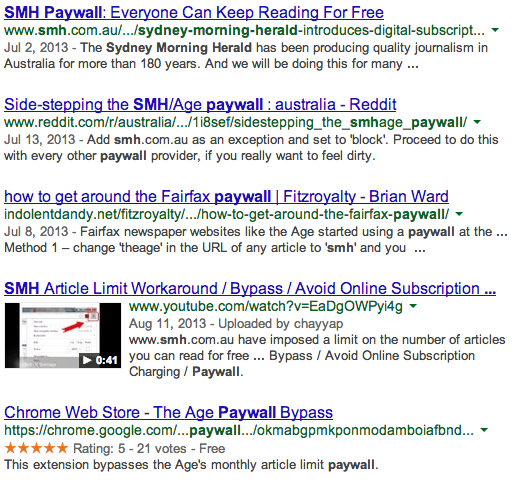Open the Side-stepping the SMH/Age paywall Reddit result

[x=200, y=105]
